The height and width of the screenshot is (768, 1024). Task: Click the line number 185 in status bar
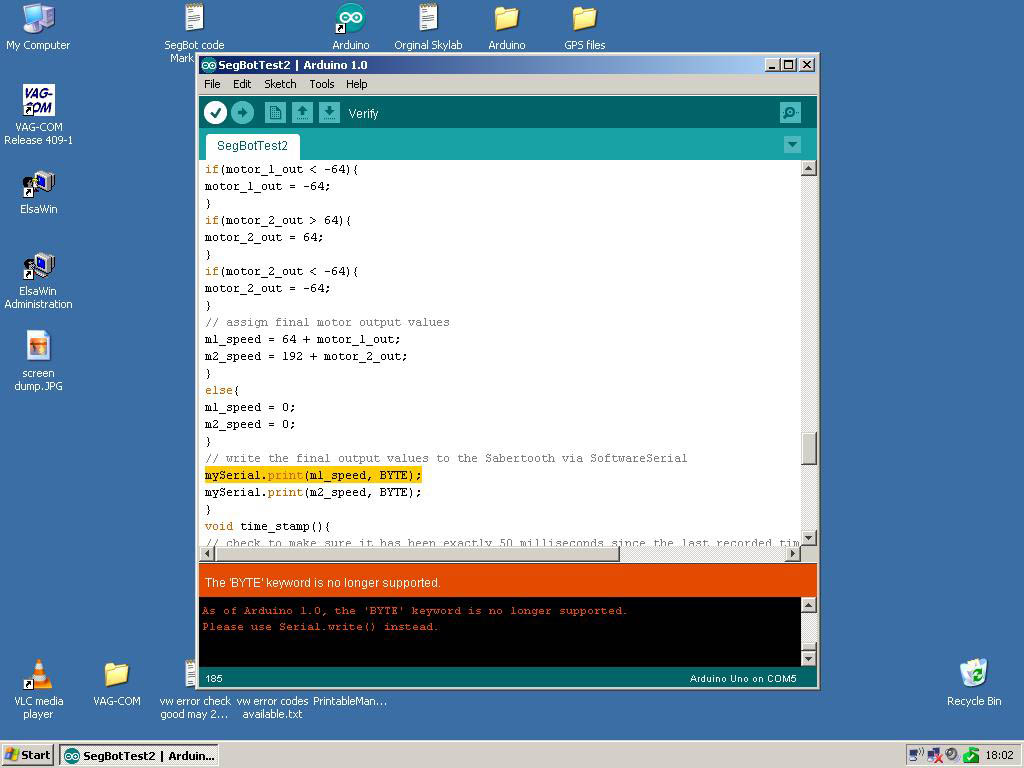pos(214,679)
